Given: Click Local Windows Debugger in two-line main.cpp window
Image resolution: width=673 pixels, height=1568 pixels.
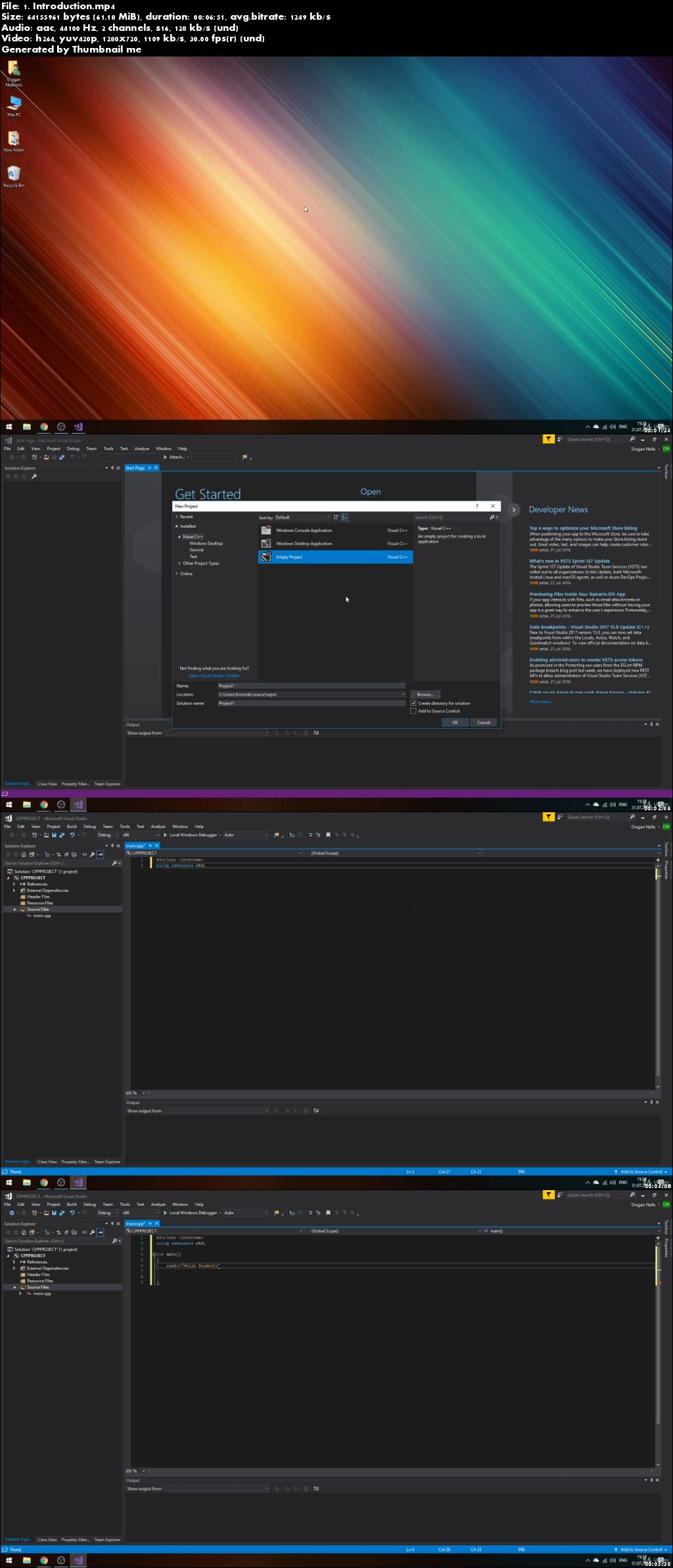Looking at the screenshot, I should 190,835.
